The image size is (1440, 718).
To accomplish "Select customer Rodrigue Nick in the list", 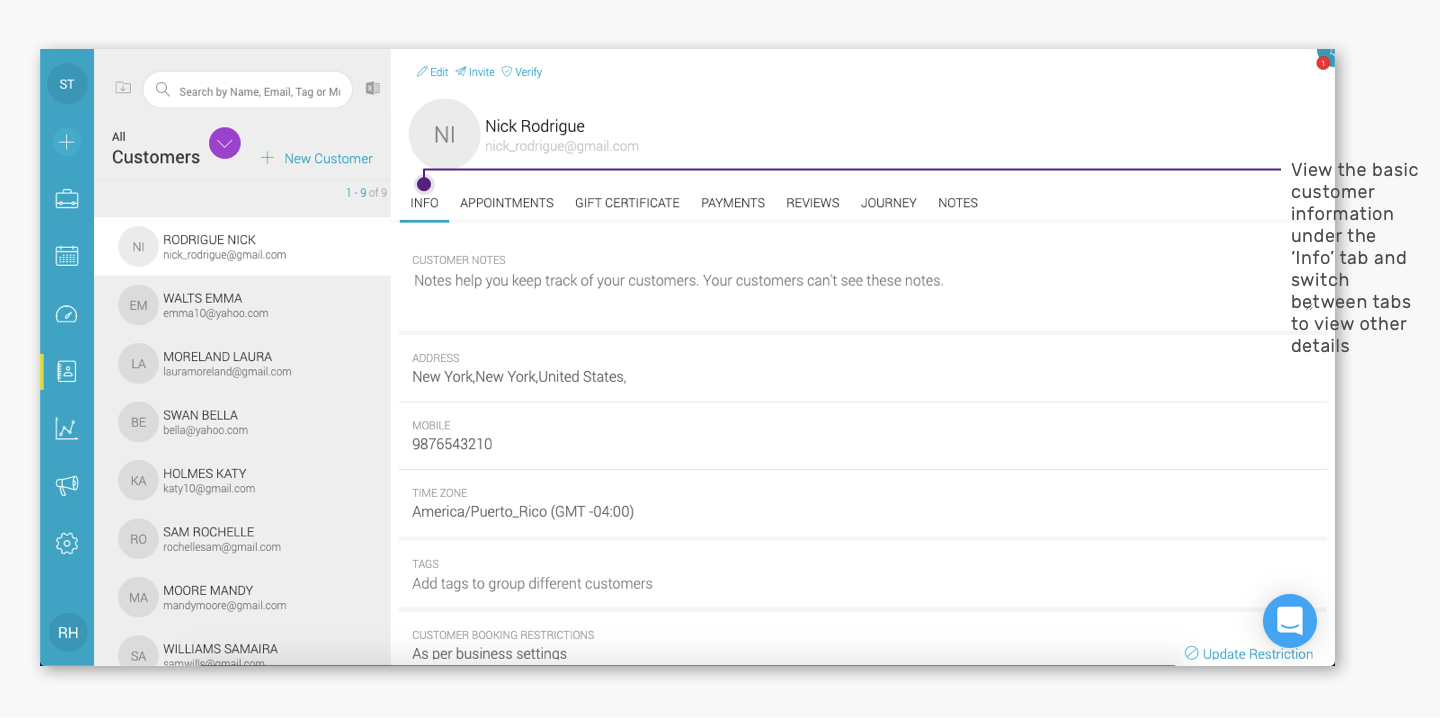I will (242, 247).
